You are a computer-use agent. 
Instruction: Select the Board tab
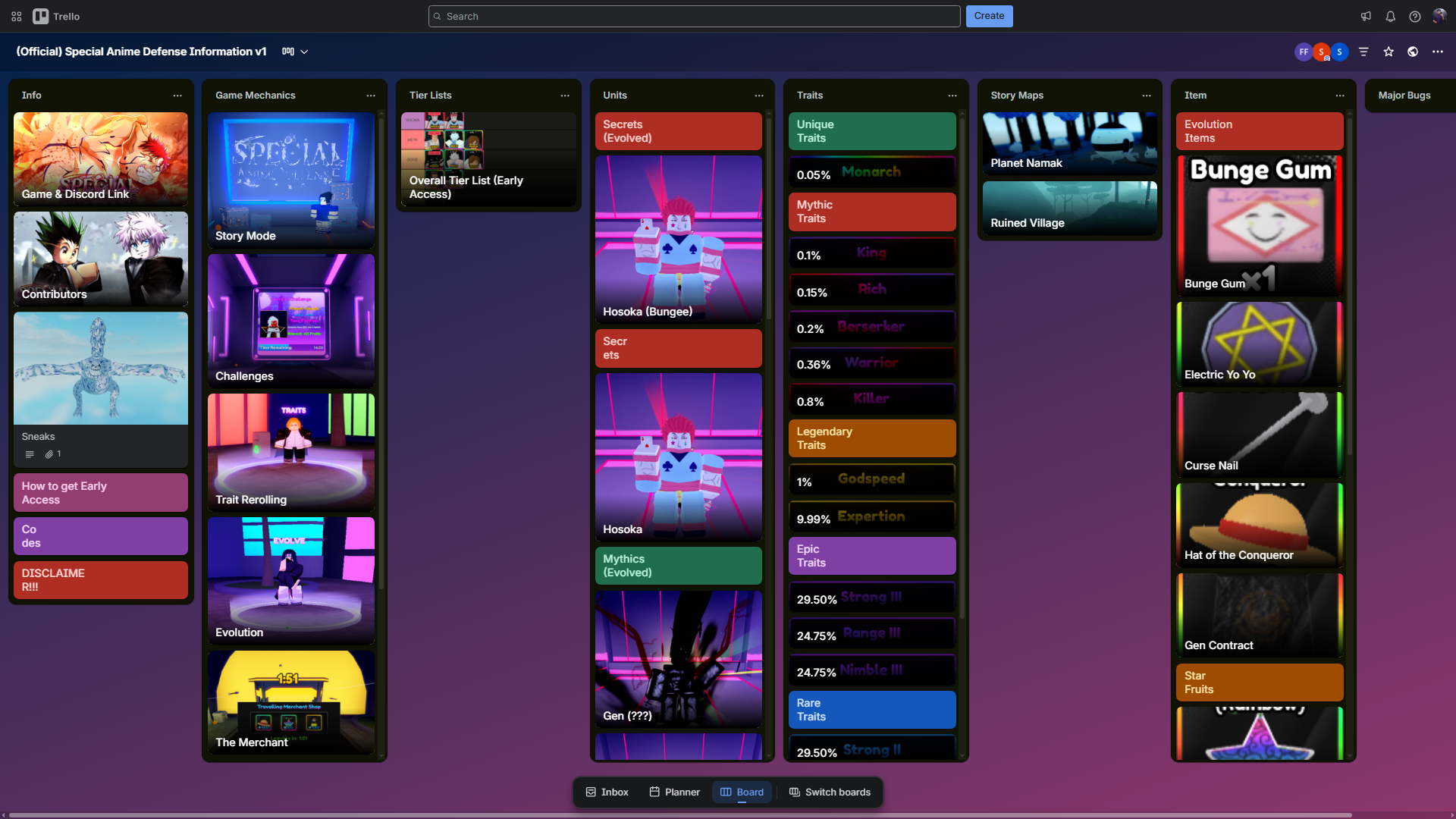[742, 792]
